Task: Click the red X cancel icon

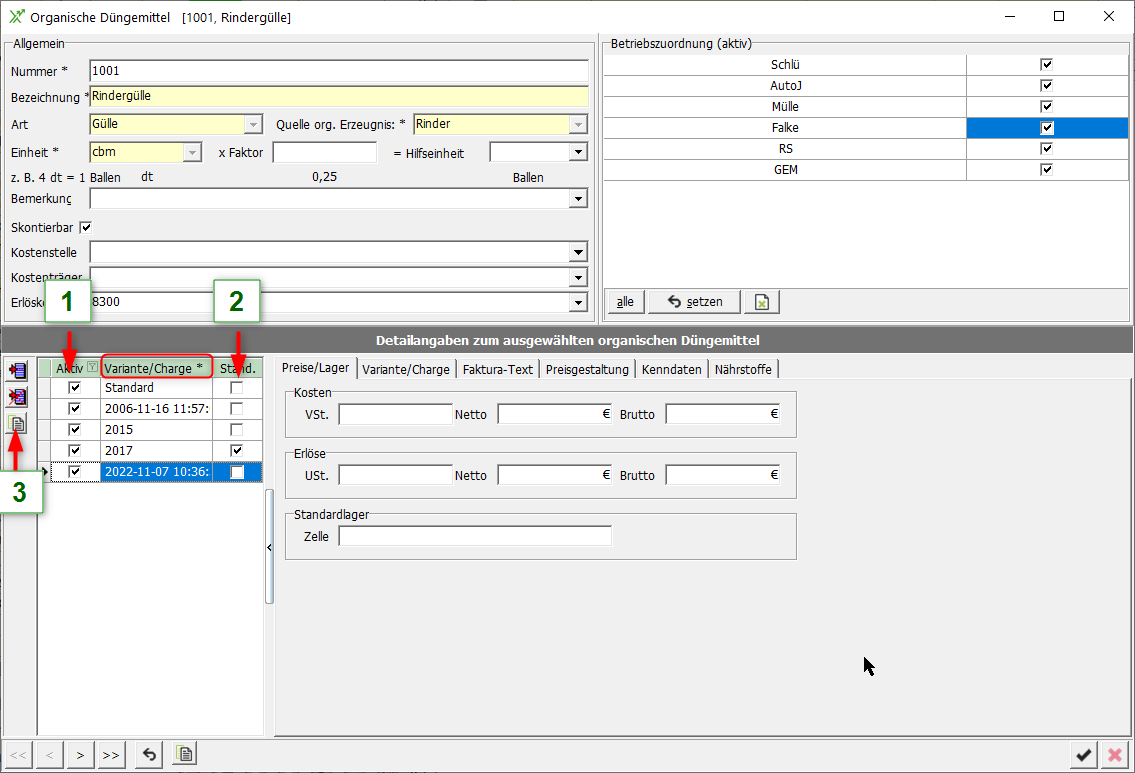Action: (1114, 755)
